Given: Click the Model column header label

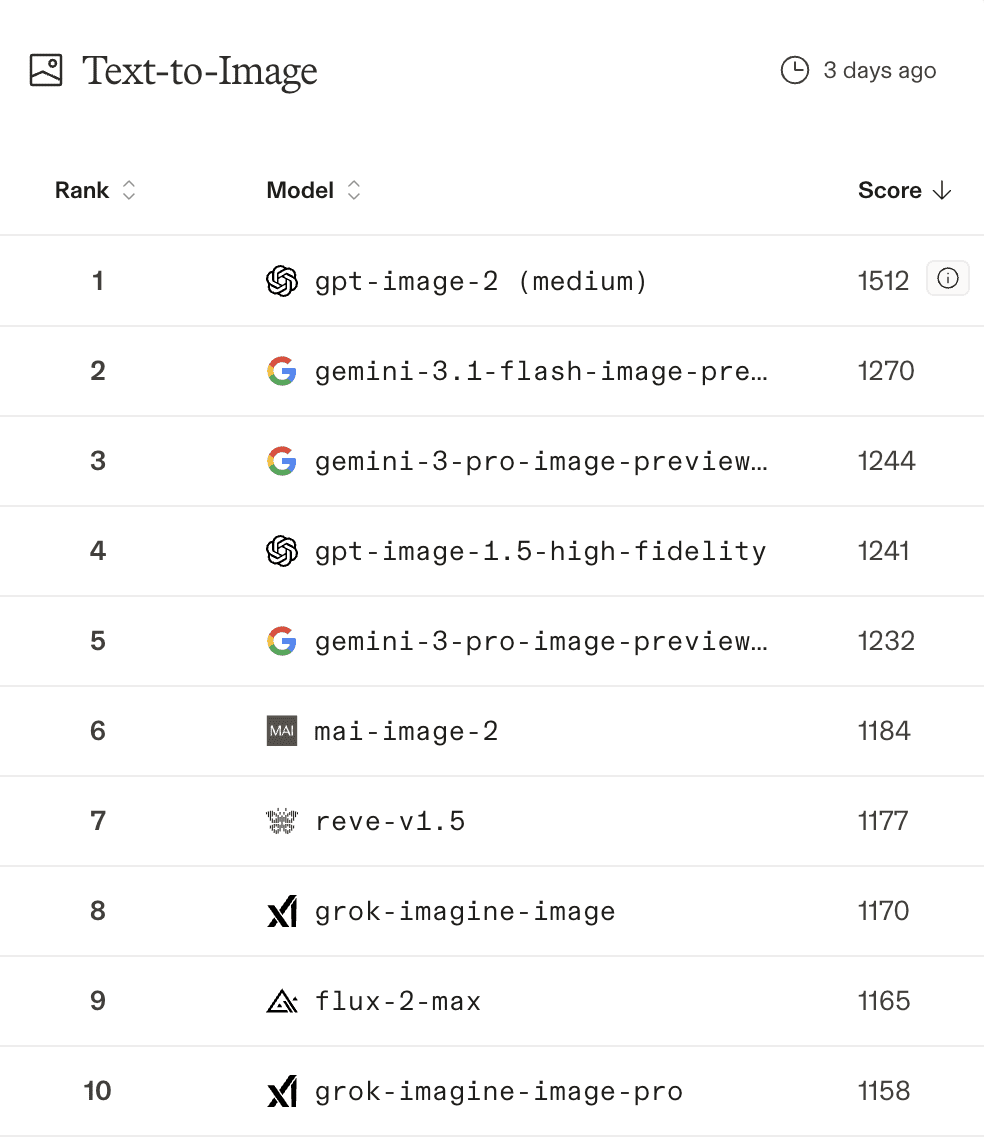Looking at the screenshot, I should coord(300,190).
